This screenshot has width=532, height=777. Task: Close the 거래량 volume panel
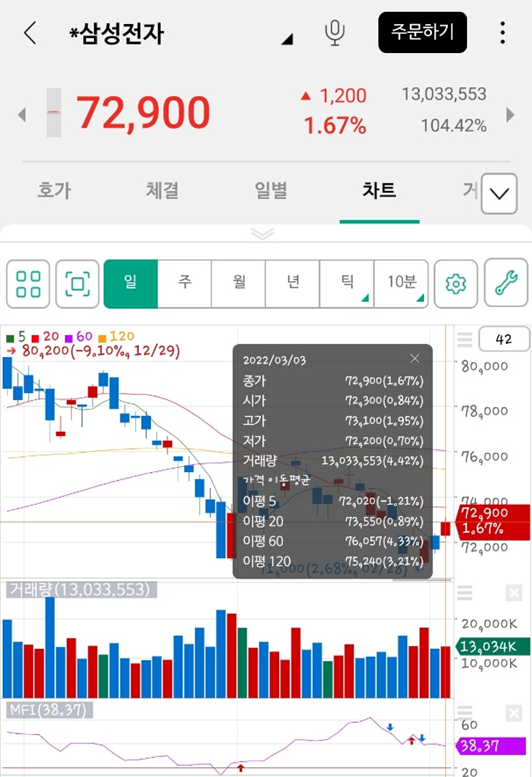coord(514,593)
